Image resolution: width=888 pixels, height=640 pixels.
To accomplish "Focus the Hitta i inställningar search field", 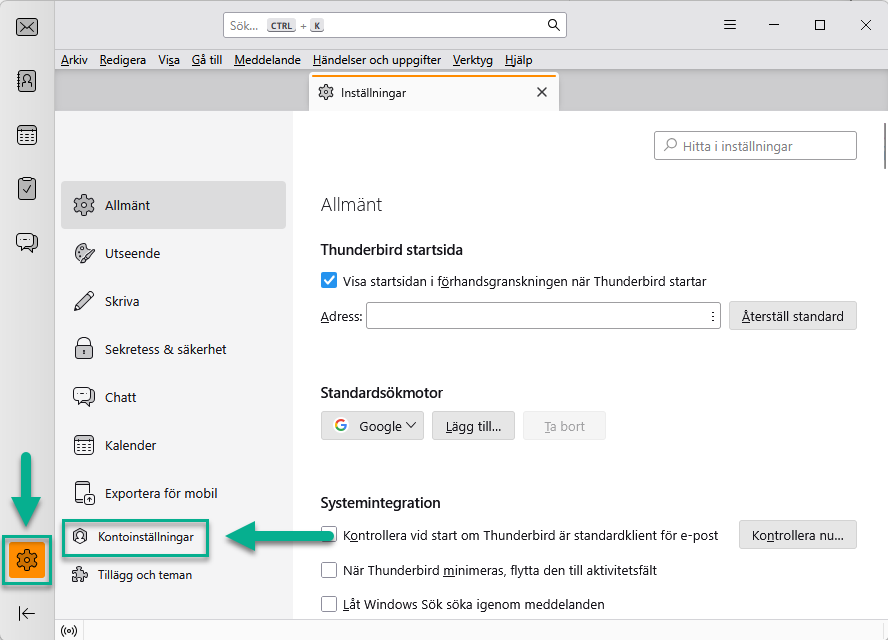I will tap(755, 146).
